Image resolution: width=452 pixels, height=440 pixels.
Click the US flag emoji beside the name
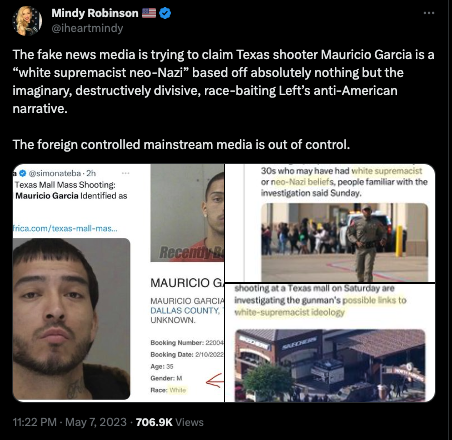click(x=149, y=13)
